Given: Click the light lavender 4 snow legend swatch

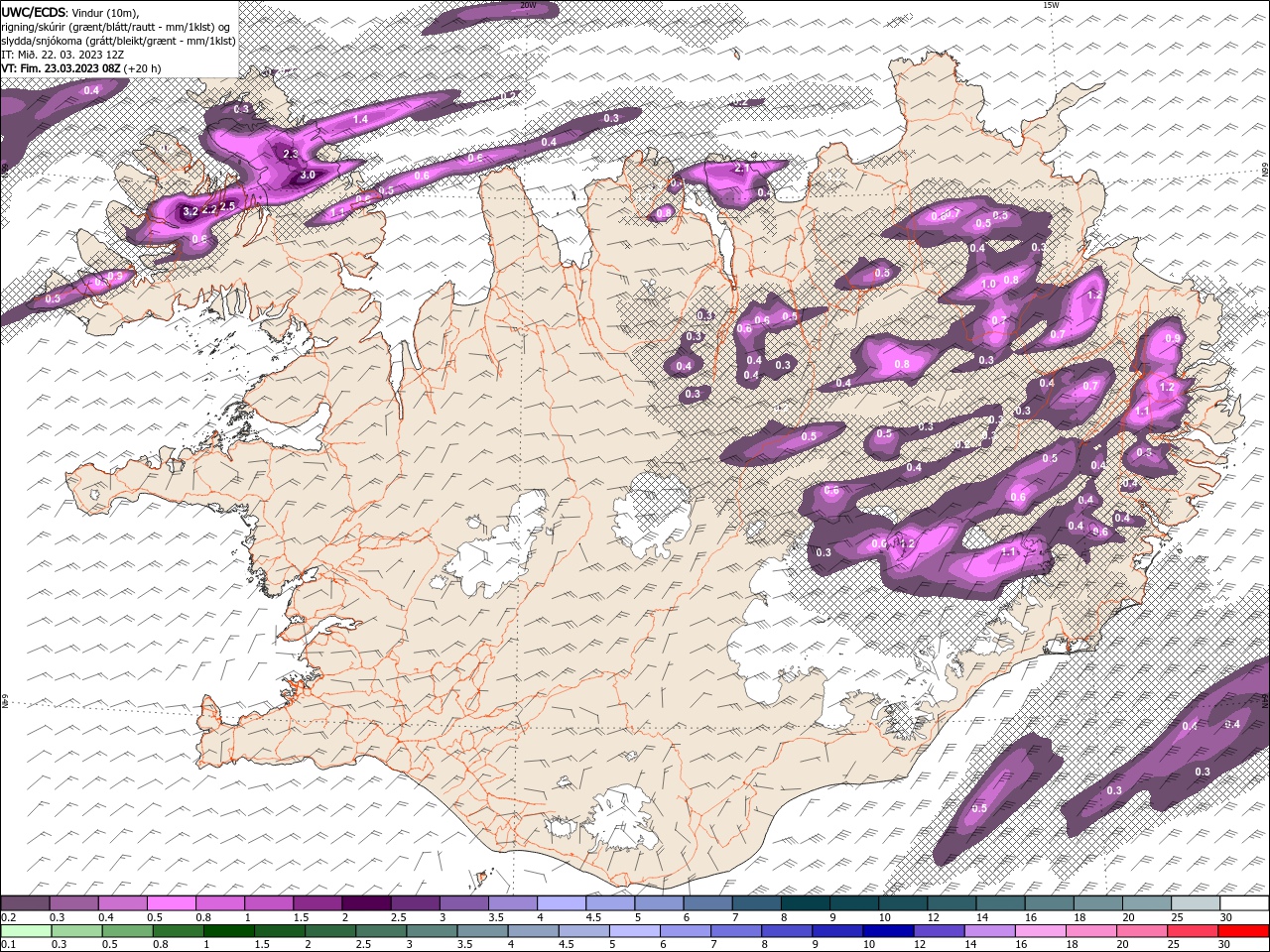Looking at the screenshot, I should (x=561, y=903).
